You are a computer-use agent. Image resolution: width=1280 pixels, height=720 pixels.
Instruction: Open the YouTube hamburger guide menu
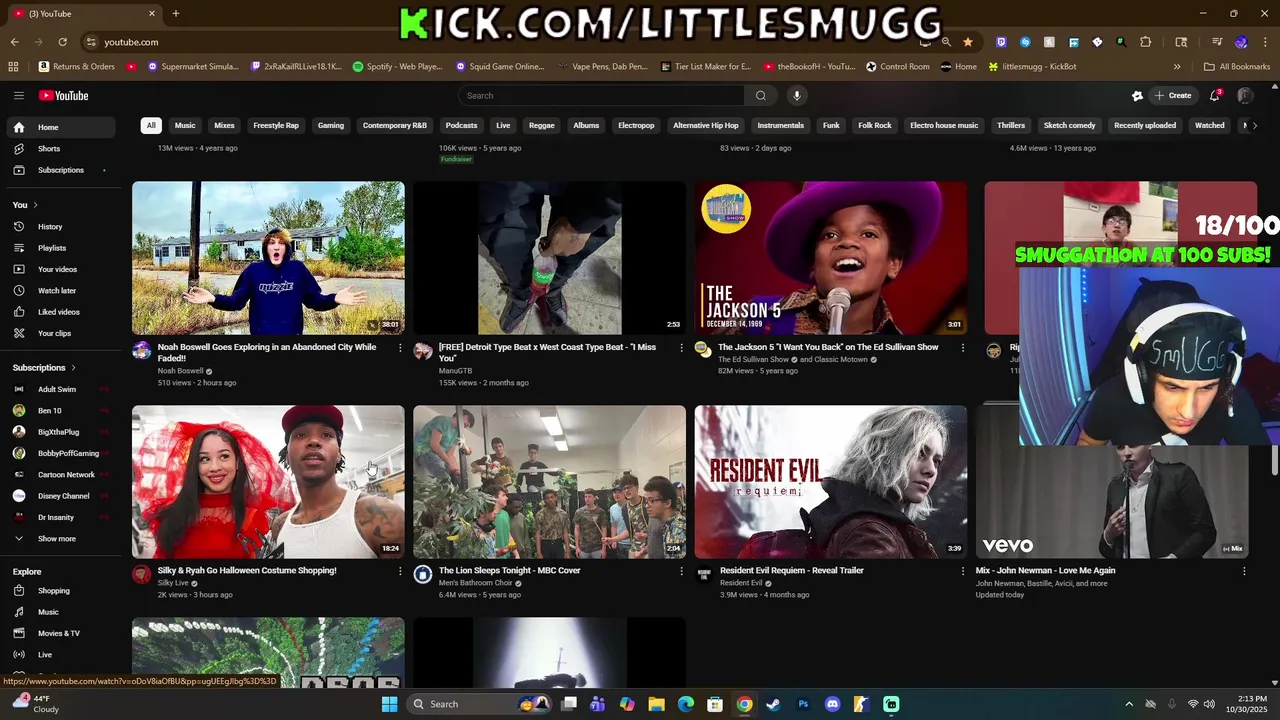coord(18,96)
